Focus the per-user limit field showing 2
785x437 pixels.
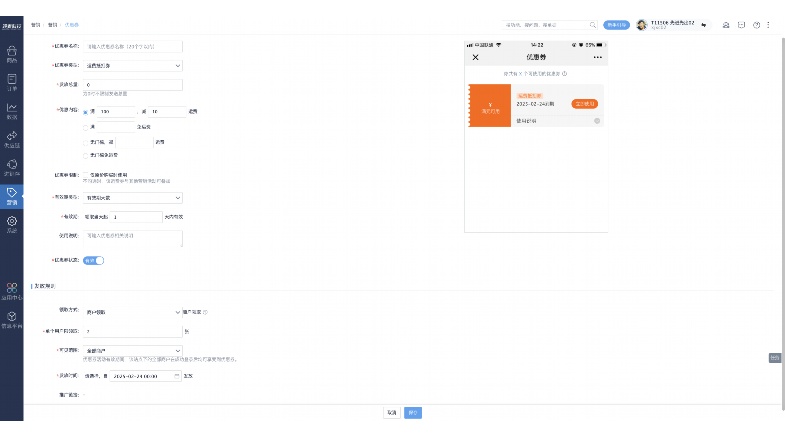[x=133, y=331]
